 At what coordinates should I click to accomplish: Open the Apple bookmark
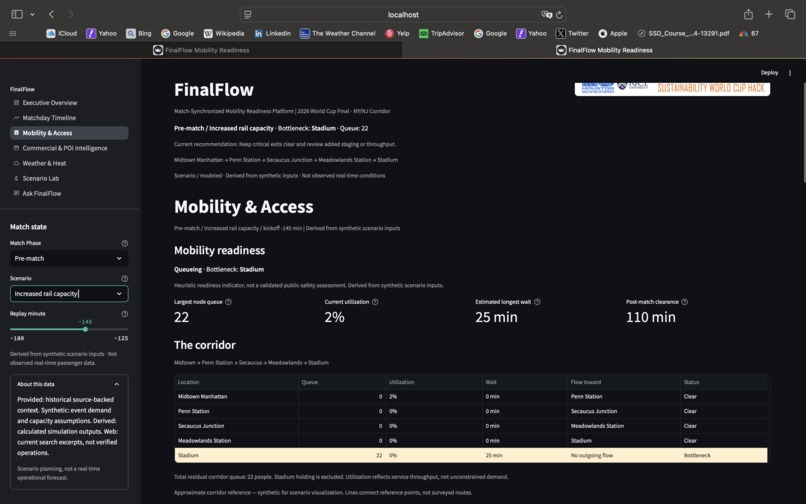pyautogui.click(x=613, y=33)
